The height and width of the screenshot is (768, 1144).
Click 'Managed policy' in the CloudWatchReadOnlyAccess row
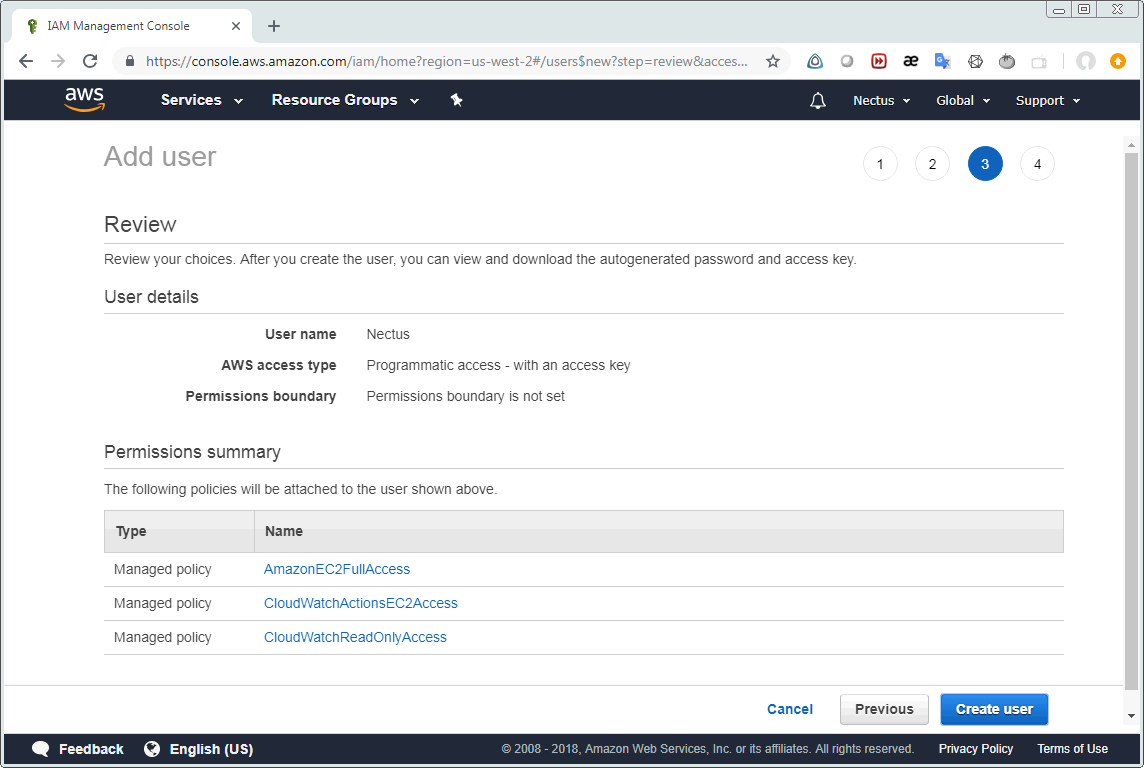click(x=163, y=637)
